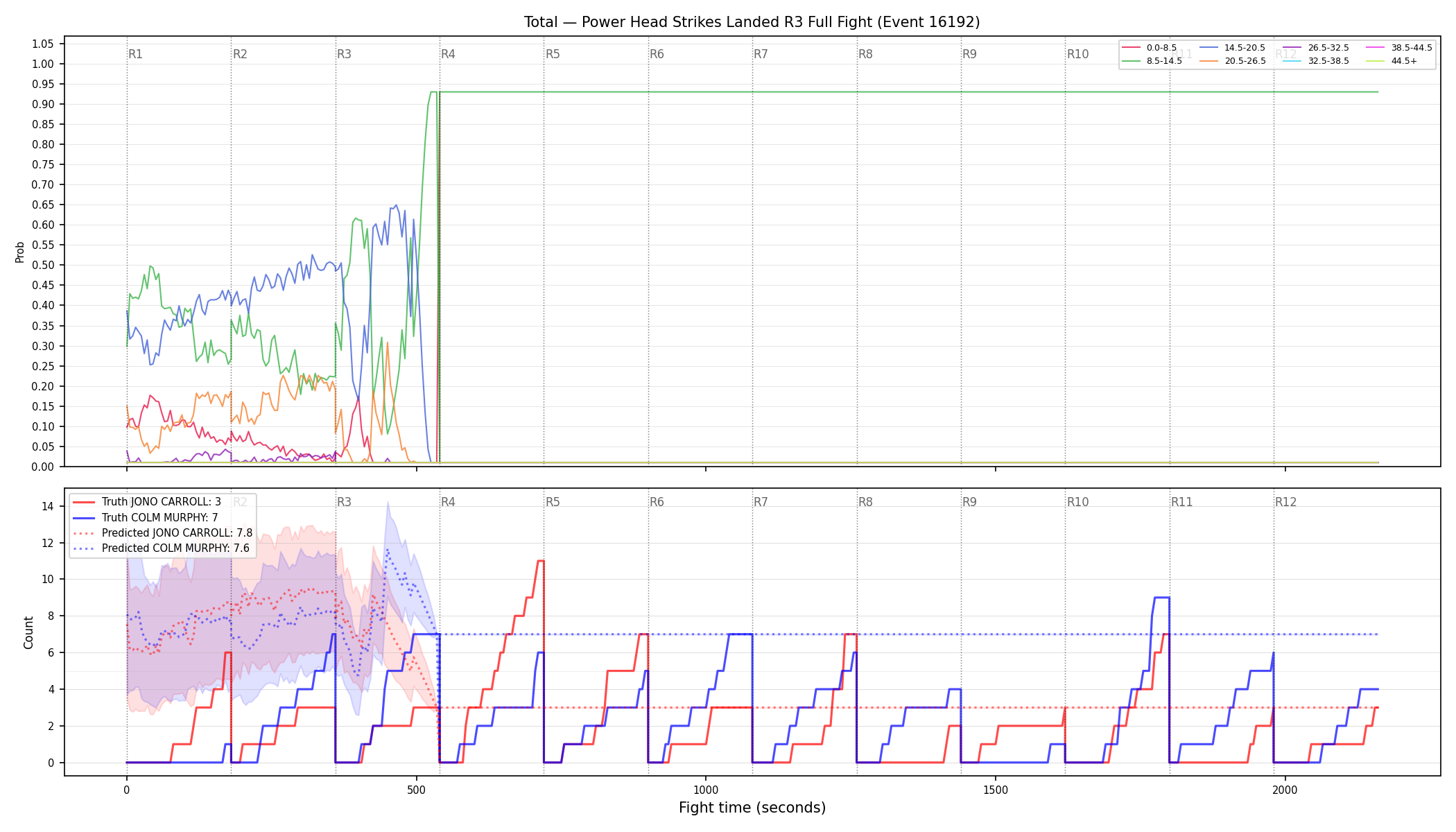Select the 38.5-44.5 legend entry
Image resolution: width=1456 pixels, height=832 pixels.
(1399, 48)
